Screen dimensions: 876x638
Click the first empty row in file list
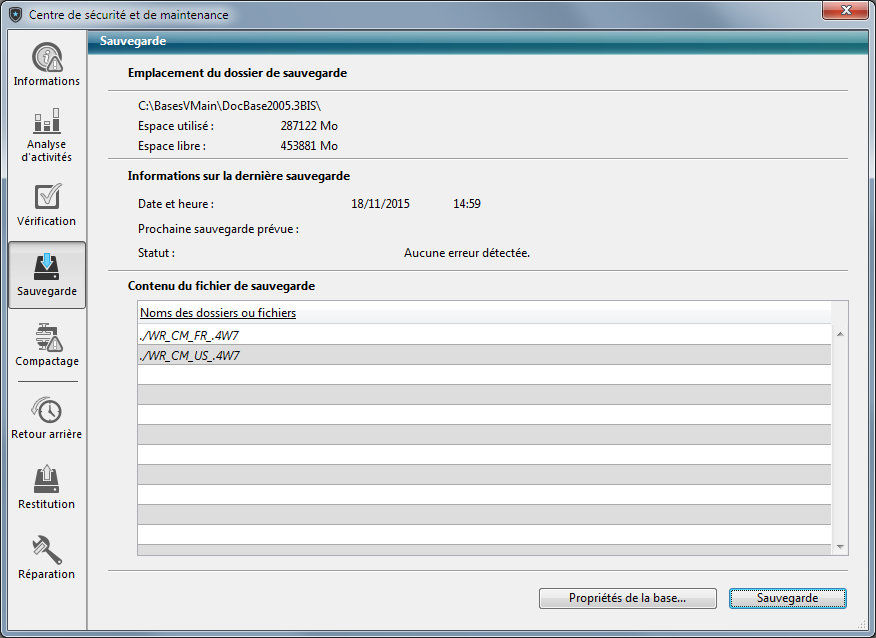pyautogui.click(x=484, y=375)
